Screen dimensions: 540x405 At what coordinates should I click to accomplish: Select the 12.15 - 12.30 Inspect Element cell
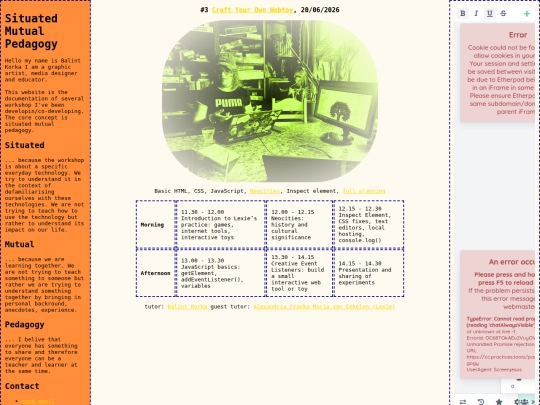[368, 225]
